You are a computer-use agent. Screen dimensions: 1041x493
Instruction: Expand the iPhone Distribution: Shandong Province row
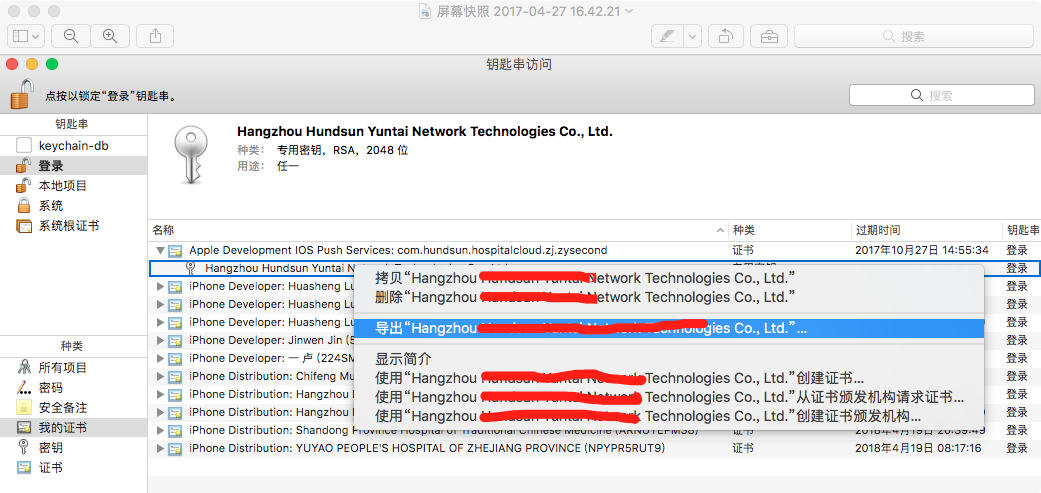159,431
